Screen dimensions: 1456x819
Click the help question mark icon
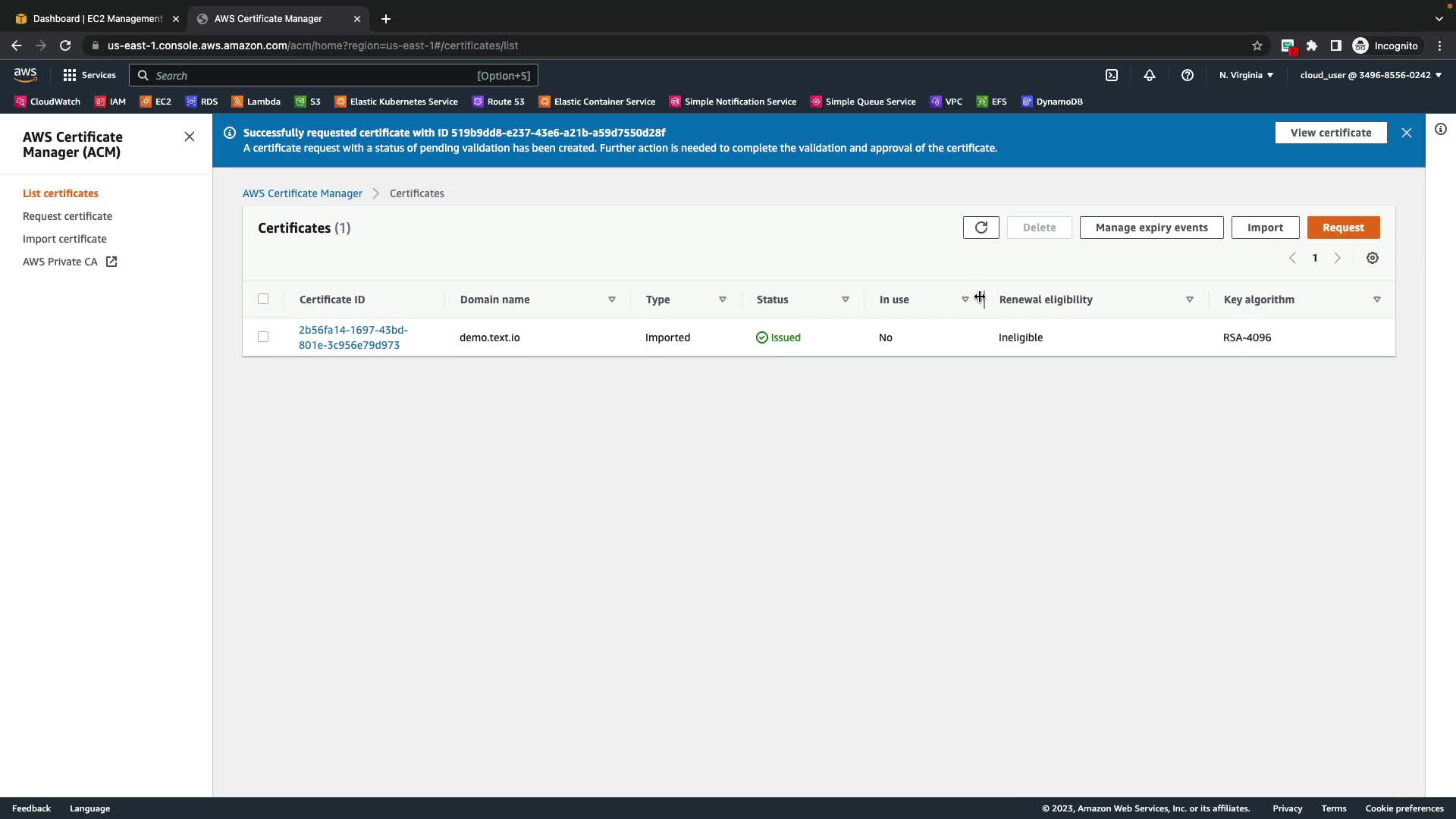[x=1187, y=75]
